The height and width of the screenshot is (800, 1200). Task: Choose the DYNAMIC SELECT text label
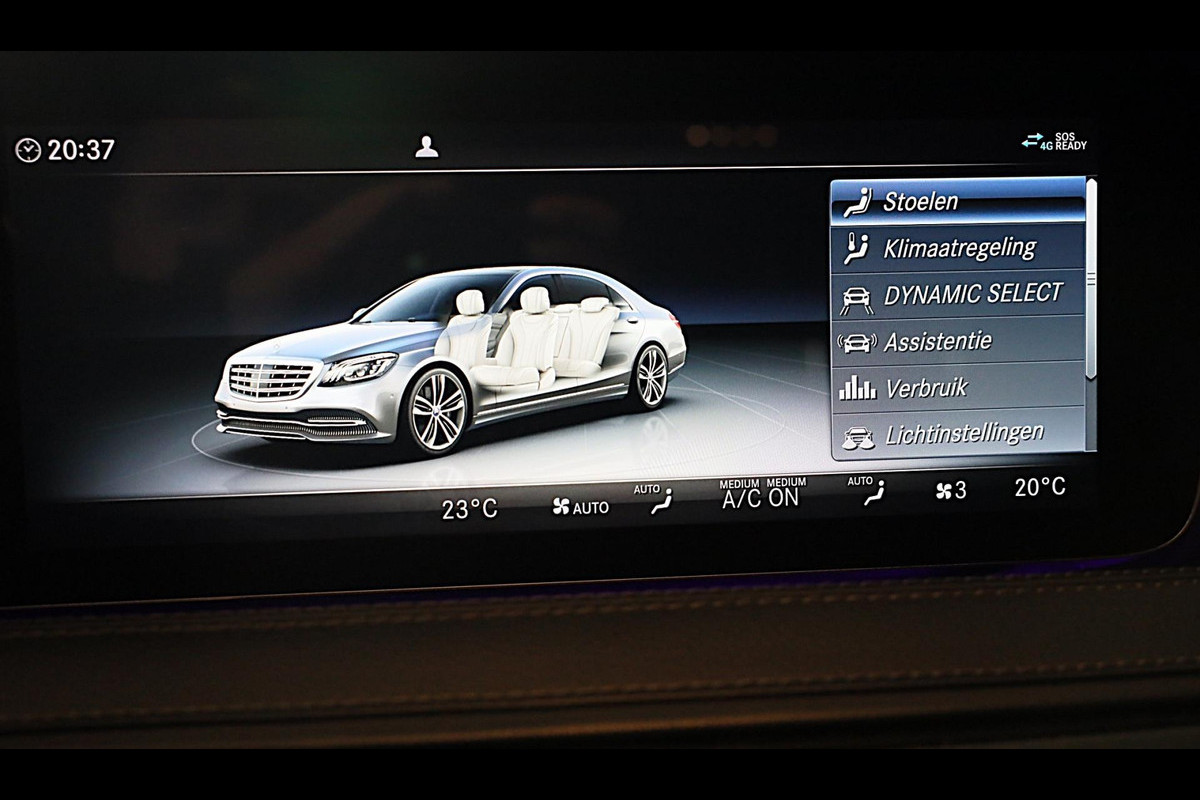[x=973, y=294]
